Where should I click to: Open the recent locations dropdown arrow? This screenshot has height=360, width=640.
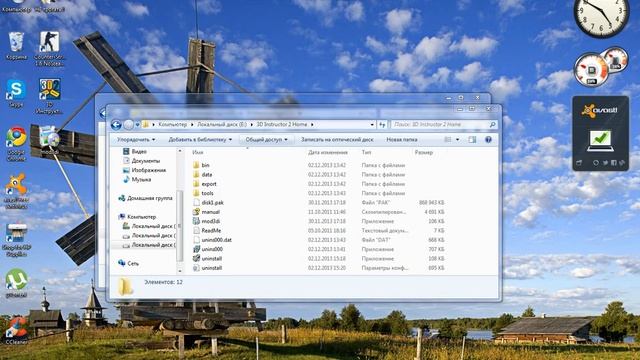point(138,125)
